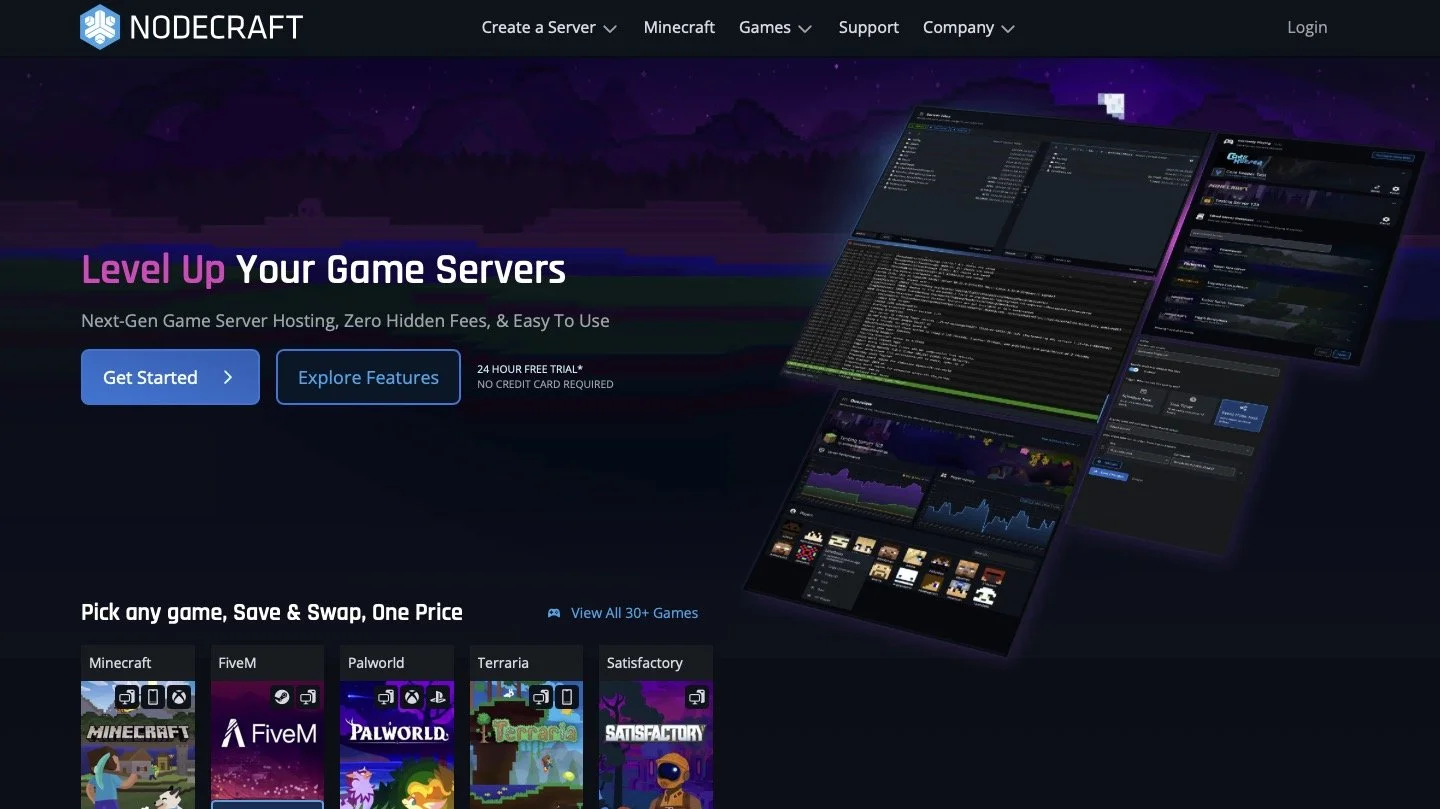Click the mobile phone icon on Minecraft card
Viewport: 1440px width, 809px height.
[152, 697]
